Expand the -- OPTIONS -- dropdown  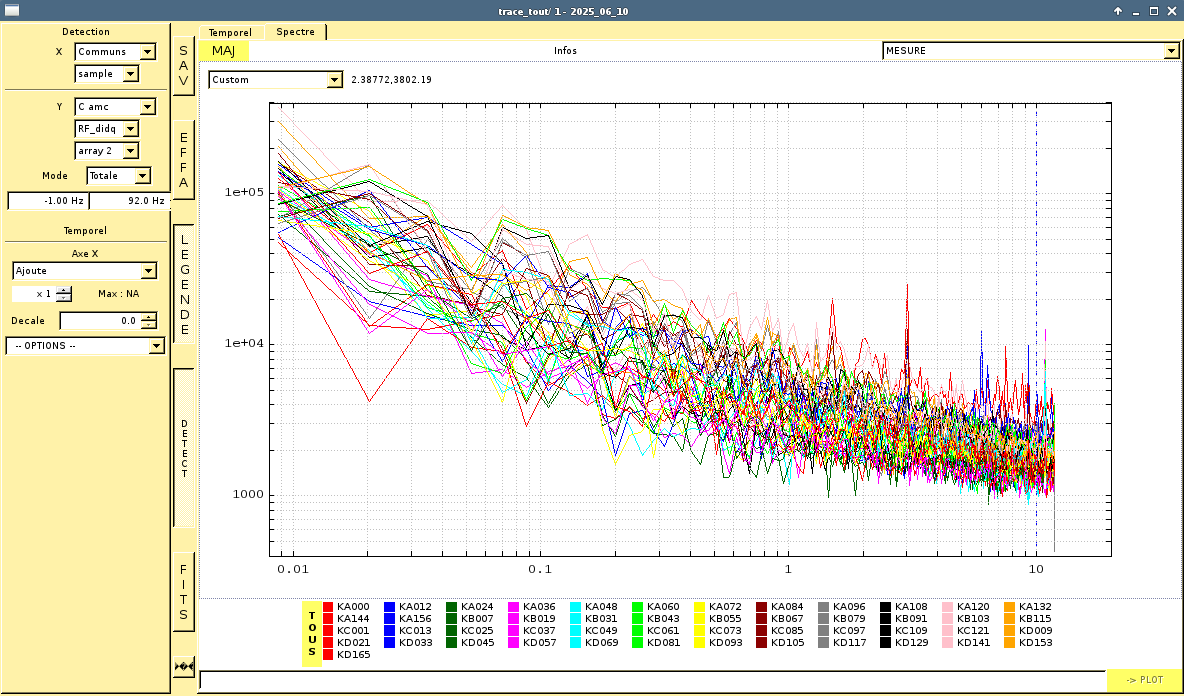point(85,346)
